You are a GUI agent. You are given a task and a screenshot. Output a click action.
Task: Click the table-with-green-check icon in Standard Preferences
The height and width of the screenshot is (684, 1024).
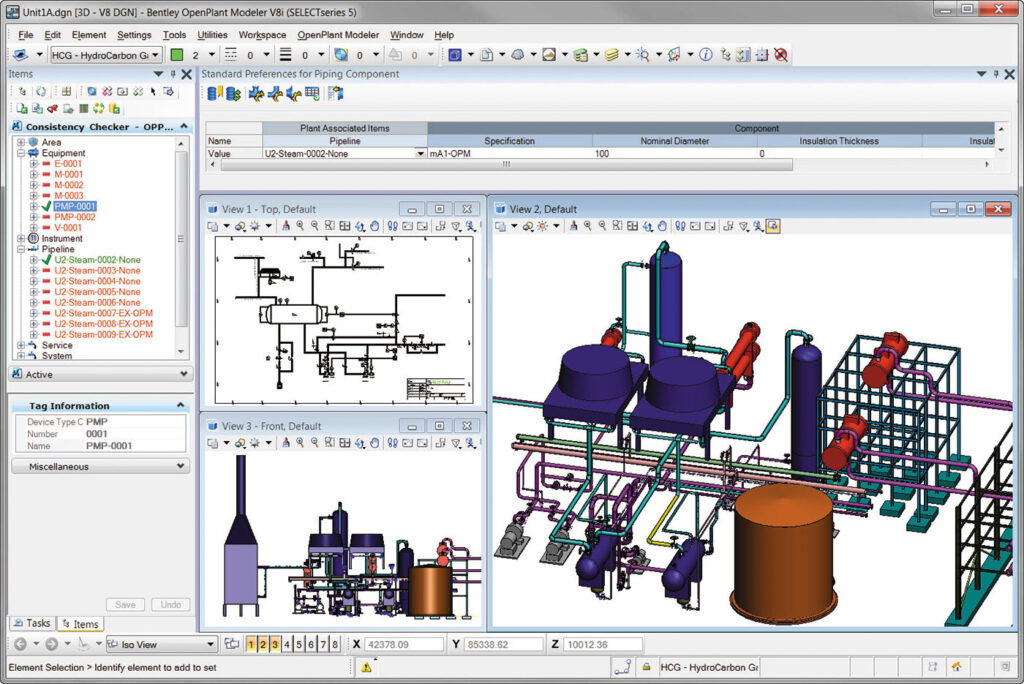coord(313,94)
